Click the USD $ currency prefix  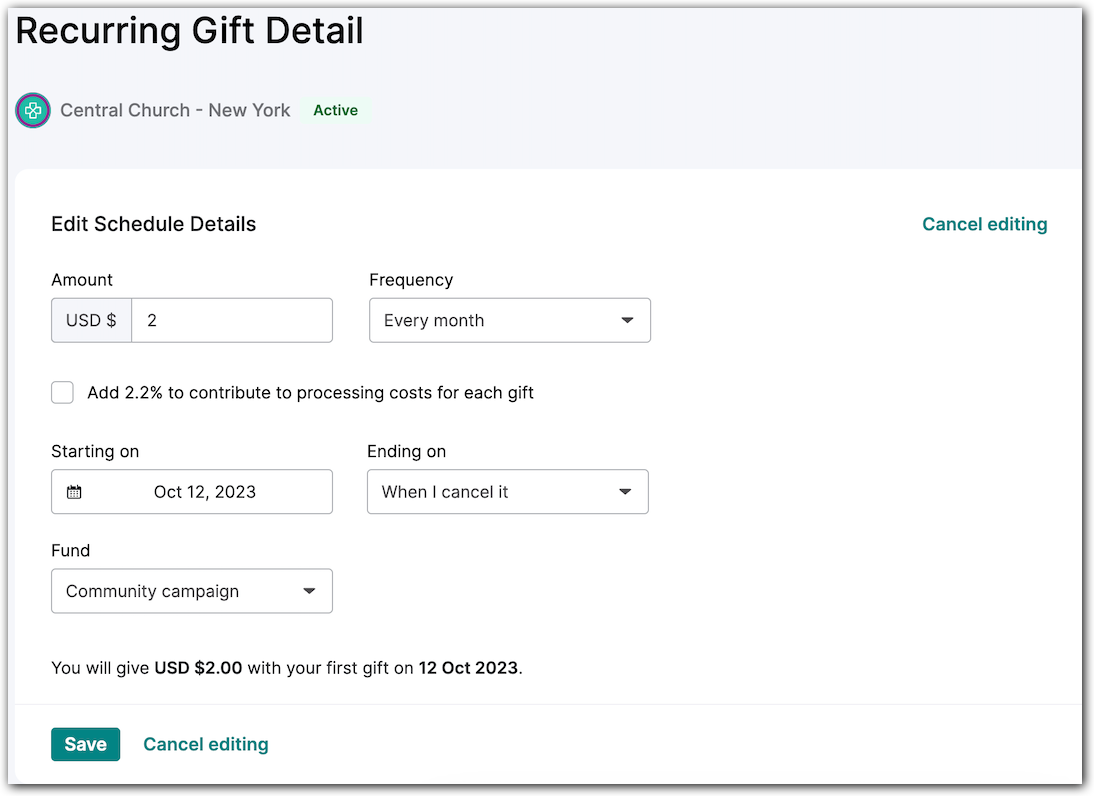click(91, 320)
